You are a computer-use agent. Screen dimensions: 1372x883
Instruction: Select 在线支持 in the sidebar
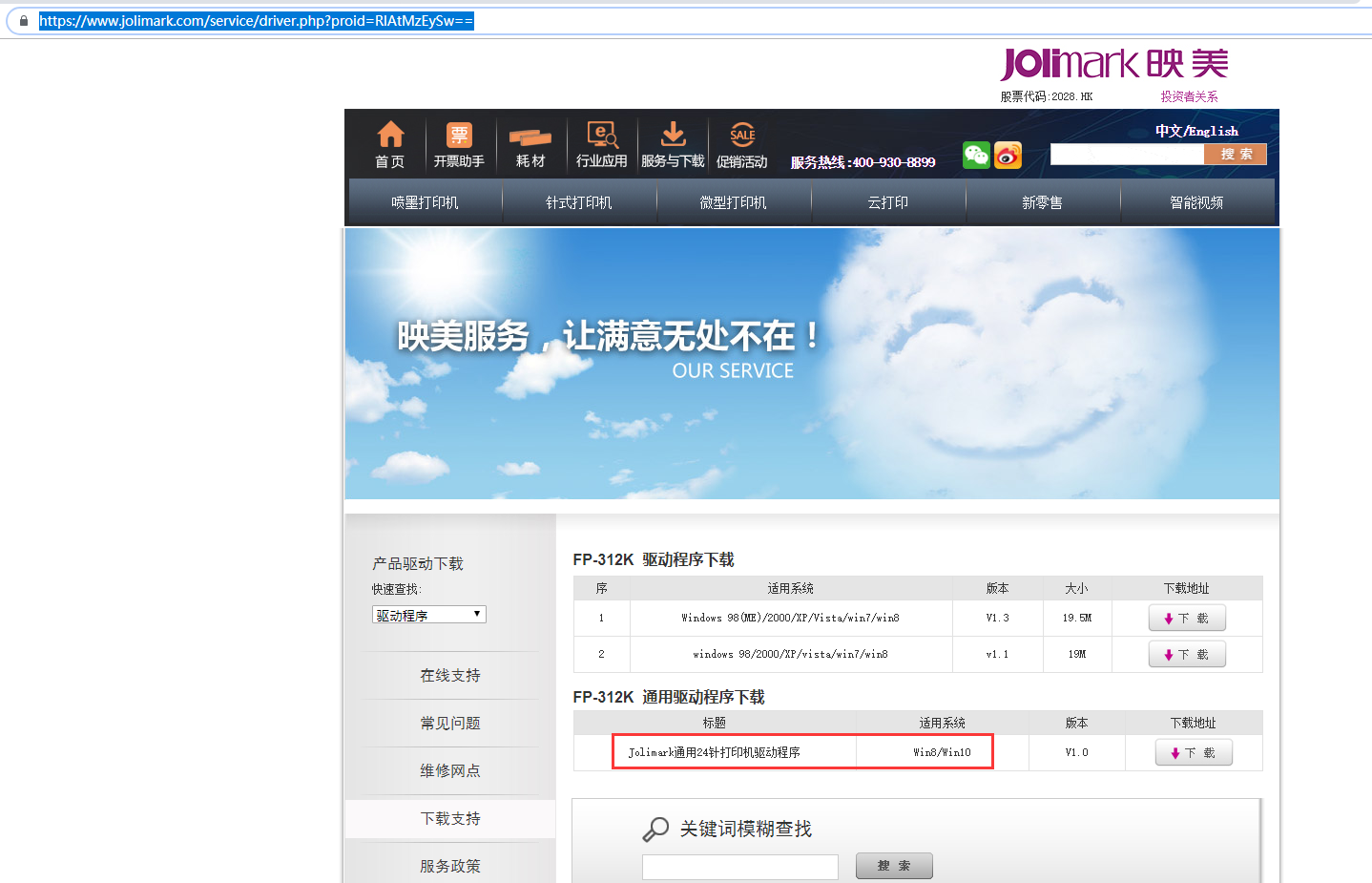point(450,675)
